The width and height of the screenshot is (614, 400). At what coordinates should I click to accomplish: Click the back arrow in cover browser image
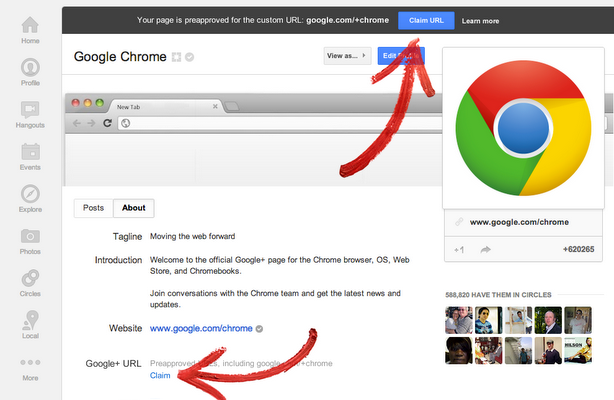pyautogui.click(x=77, y=123)
